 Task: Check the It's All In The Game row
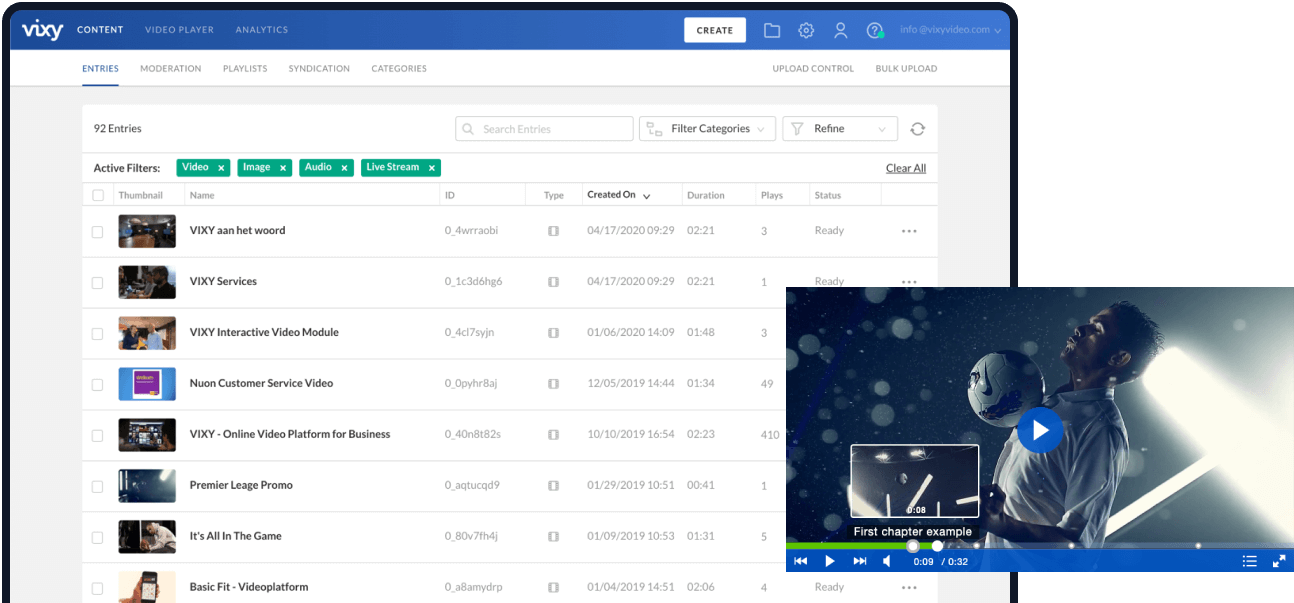98,538
